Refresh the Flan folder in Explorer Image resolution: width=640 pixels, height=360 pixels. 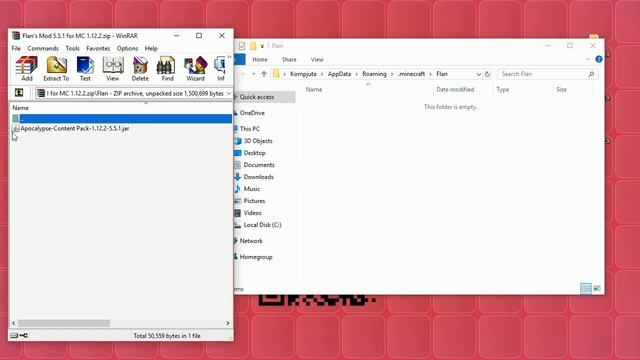click(x=487, y=74)
